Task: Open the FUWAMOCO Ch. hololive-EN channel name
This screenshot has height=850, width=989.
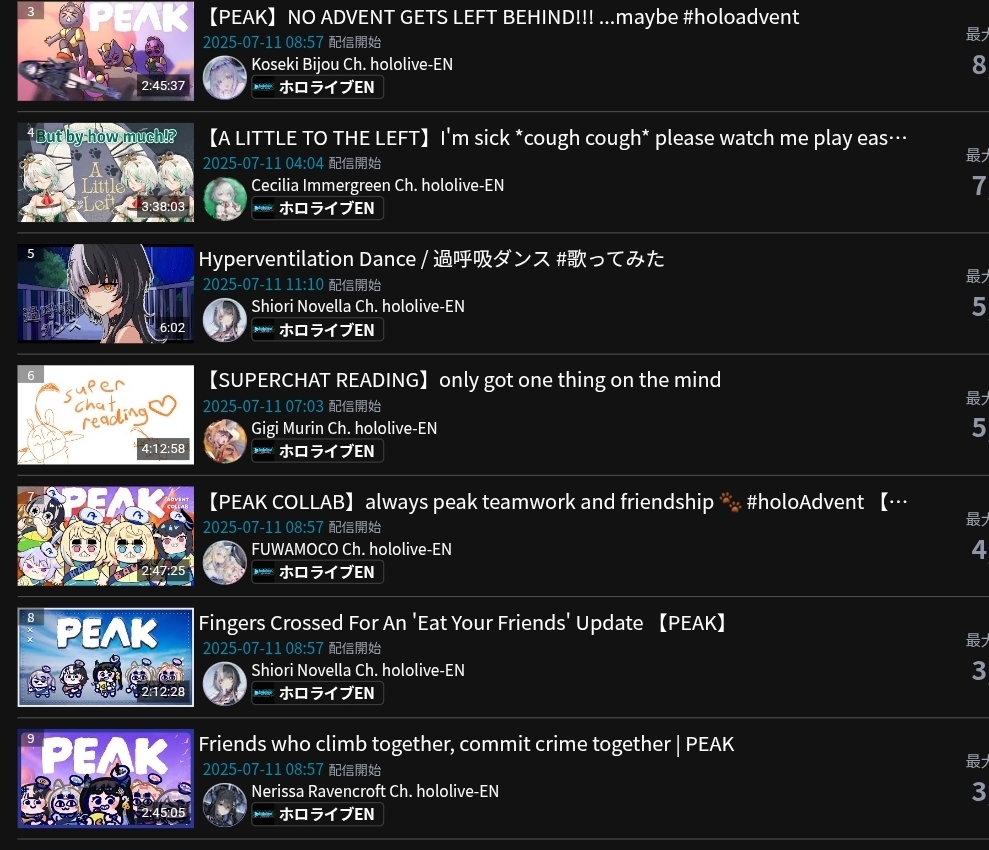Action: pyautogui.click(x=351, y=549)
